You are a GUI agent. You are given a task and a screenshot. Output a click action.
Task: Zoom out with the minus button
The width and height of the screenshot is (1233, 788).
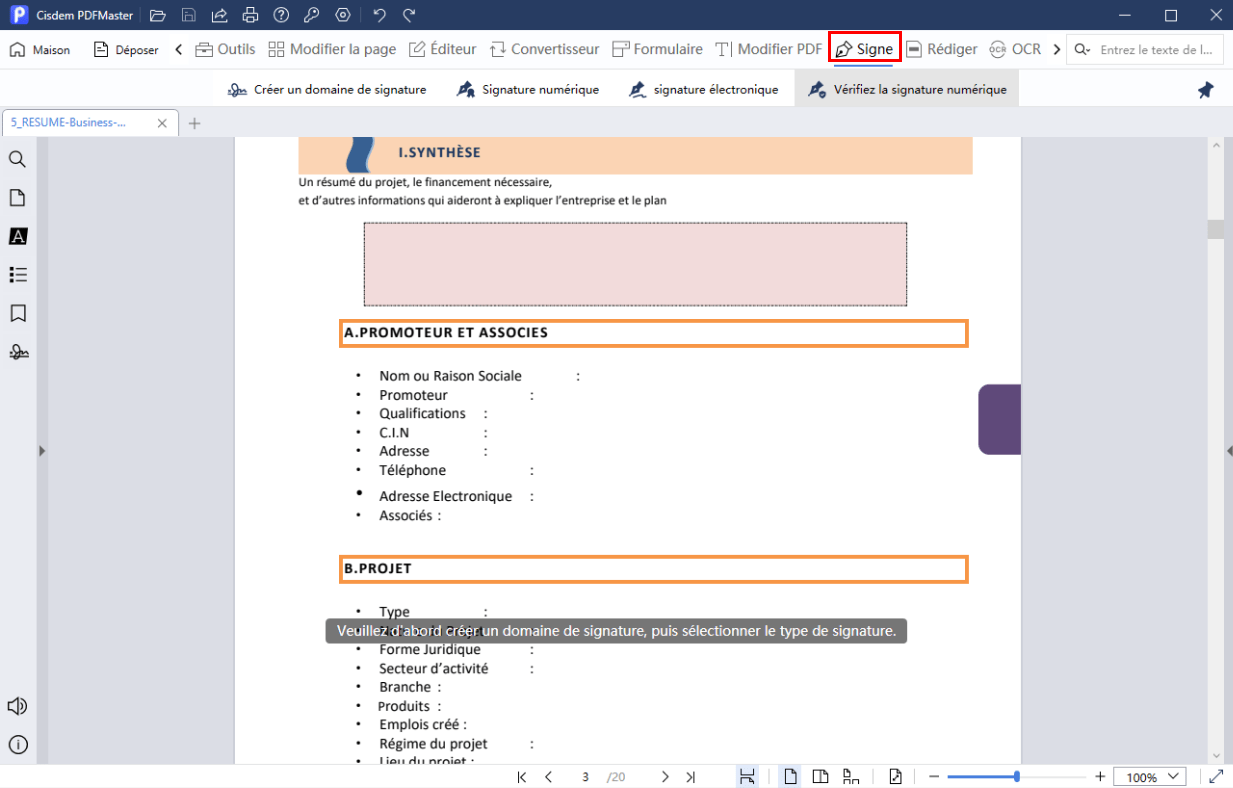[x=934, y=777]
